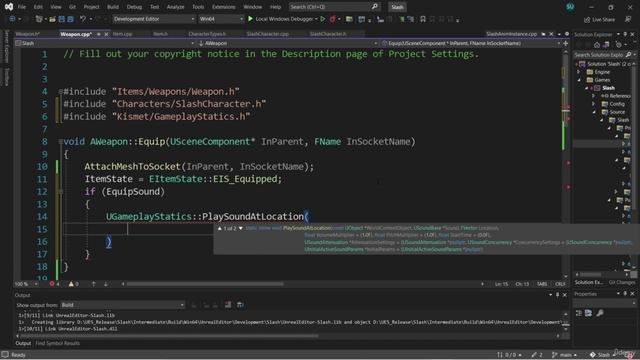Open File folder icon in toolbar
The image size is (640, 360).
pos(52,19)
